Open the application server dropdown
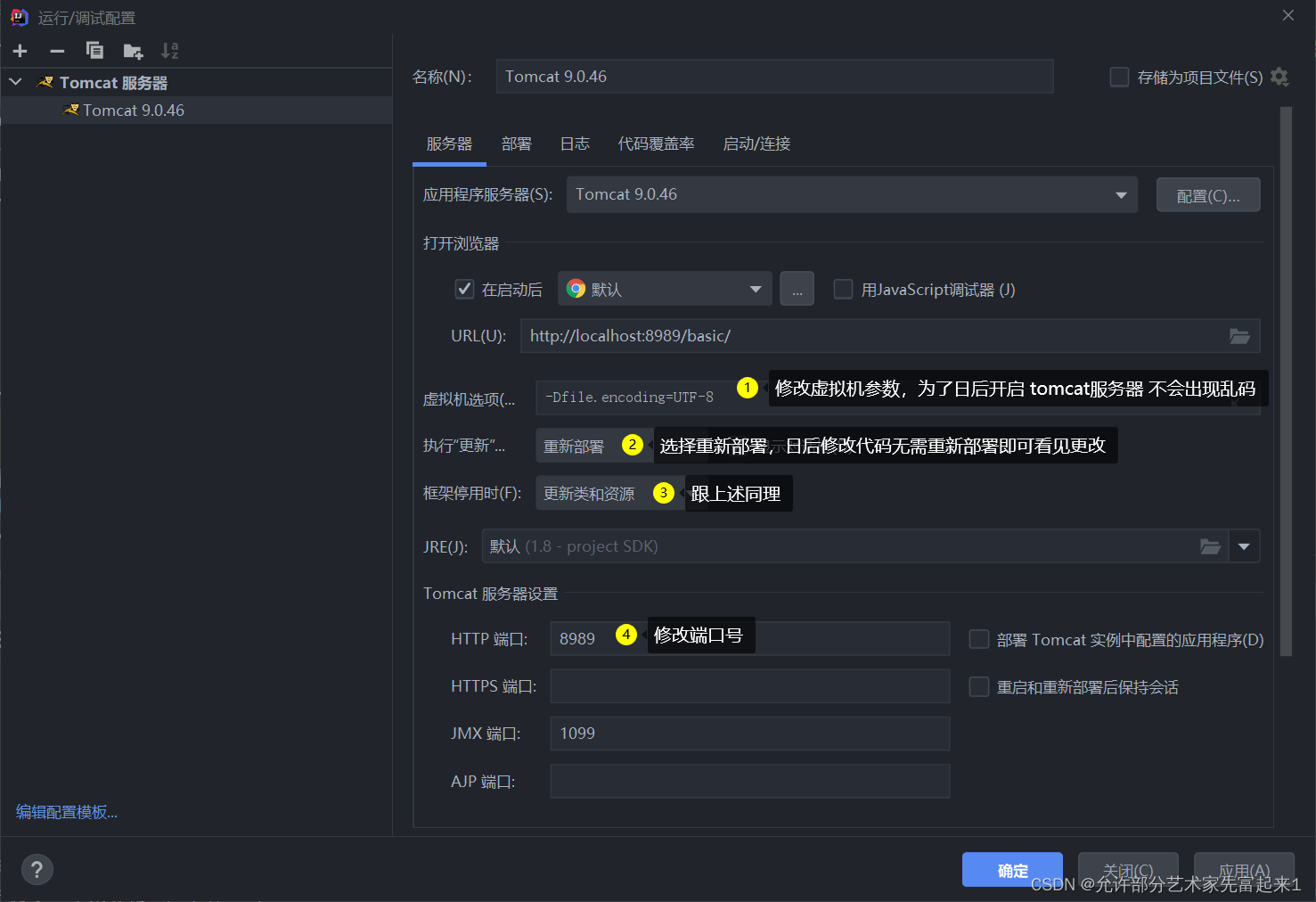This screenshot has width=1316, height=902. pos(852,194)
